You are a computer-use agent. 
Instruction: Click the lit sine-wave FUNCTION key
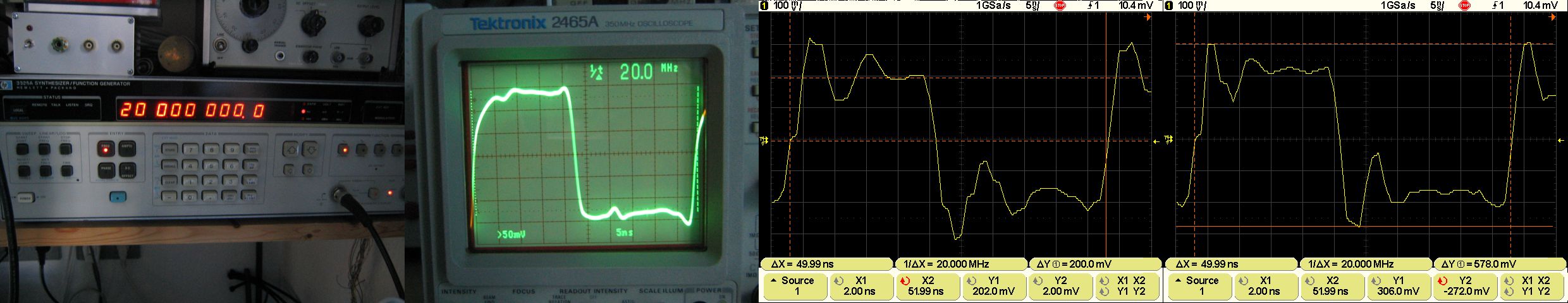pos(343,150)
